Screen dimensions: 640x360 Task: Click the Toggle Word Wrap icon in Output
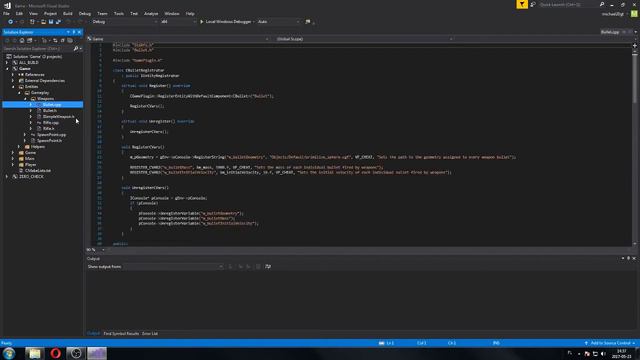click(268, 267)
